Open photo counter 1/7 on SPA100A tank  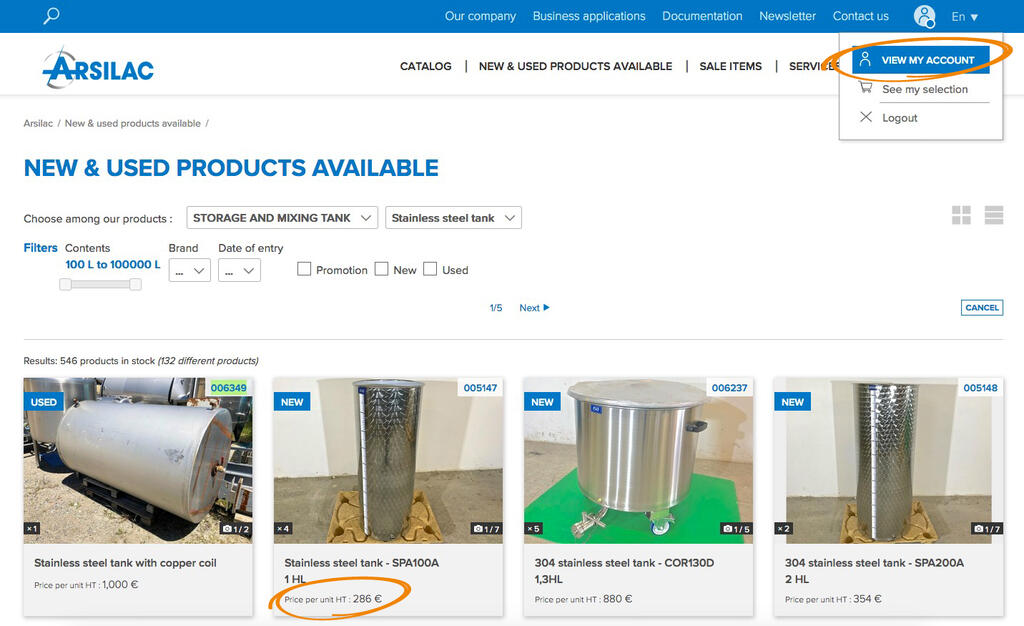487,529
